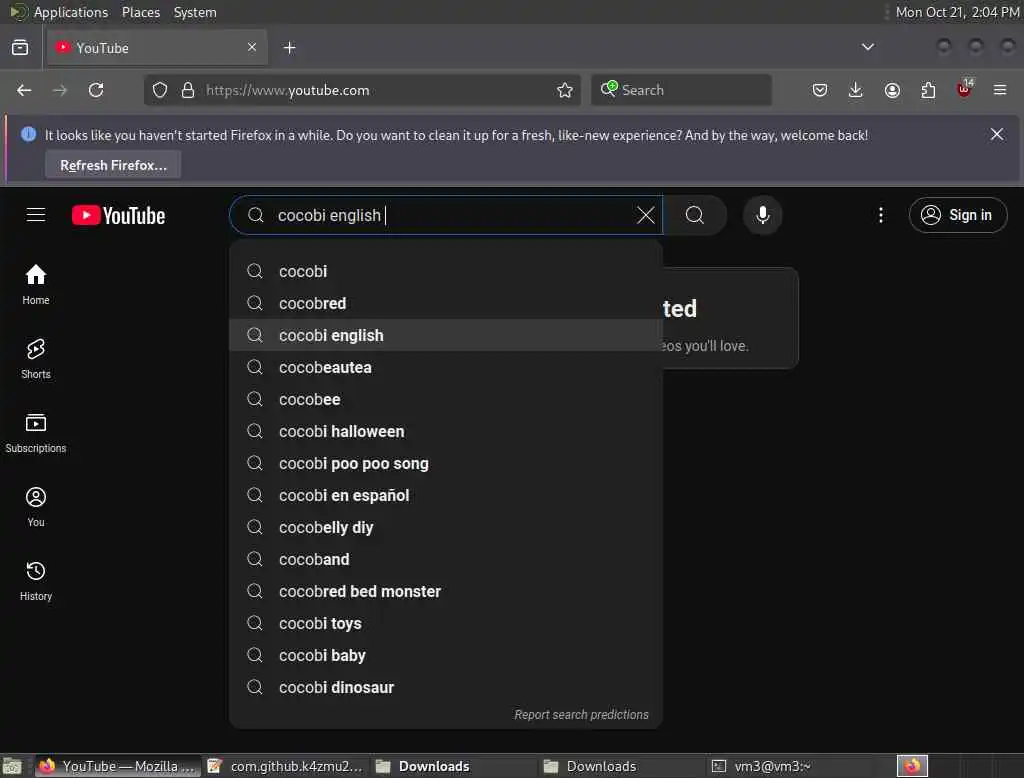Choose 'cocobelly diy' suggestion

[x=445, y=527]
